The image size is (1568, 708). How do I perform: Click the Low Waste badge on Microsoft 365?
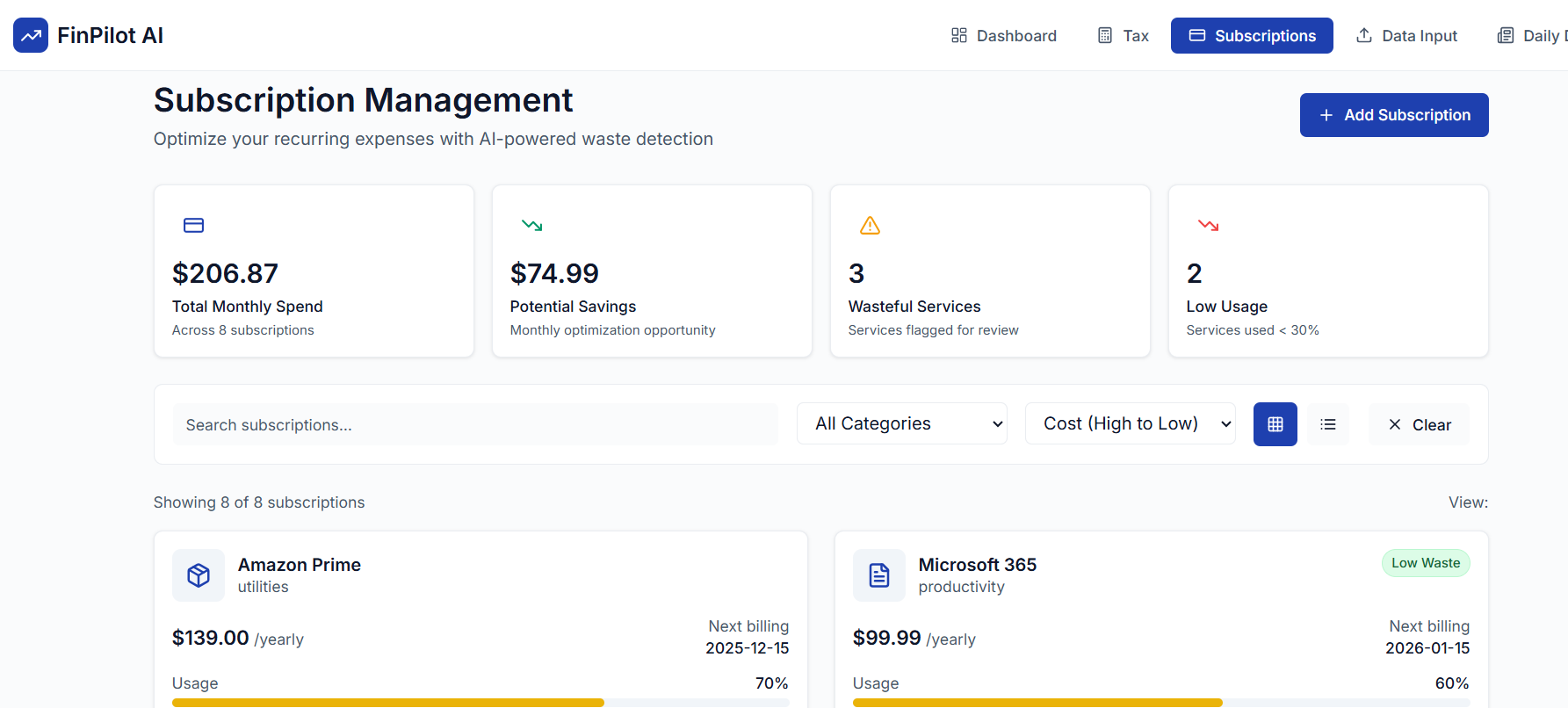click(1425, 563)
